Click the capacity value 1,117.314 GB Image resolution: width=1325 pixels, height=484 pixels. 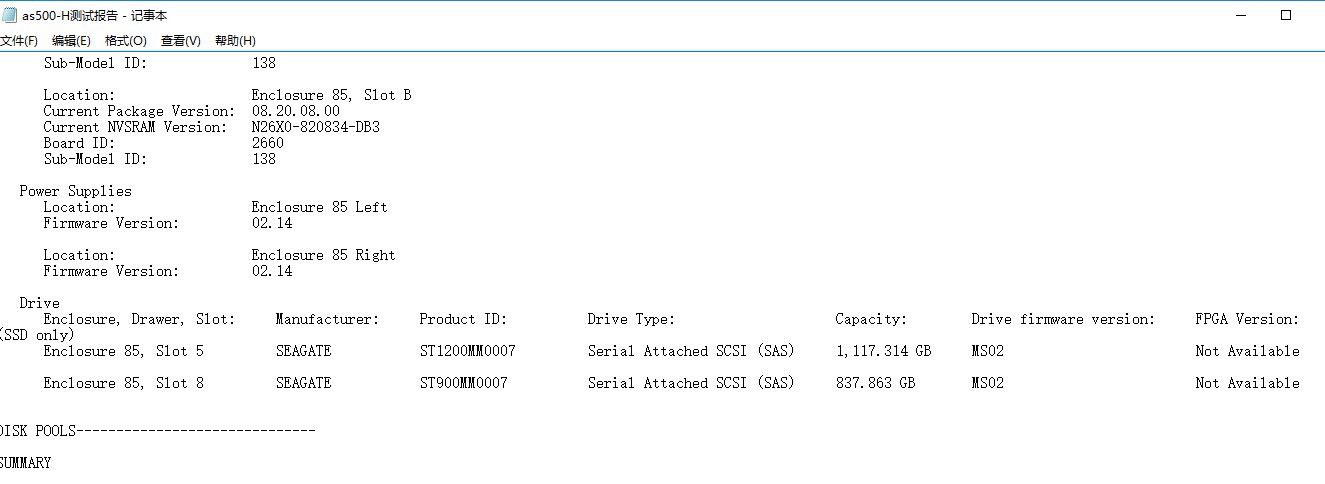(x=884, y=351)
